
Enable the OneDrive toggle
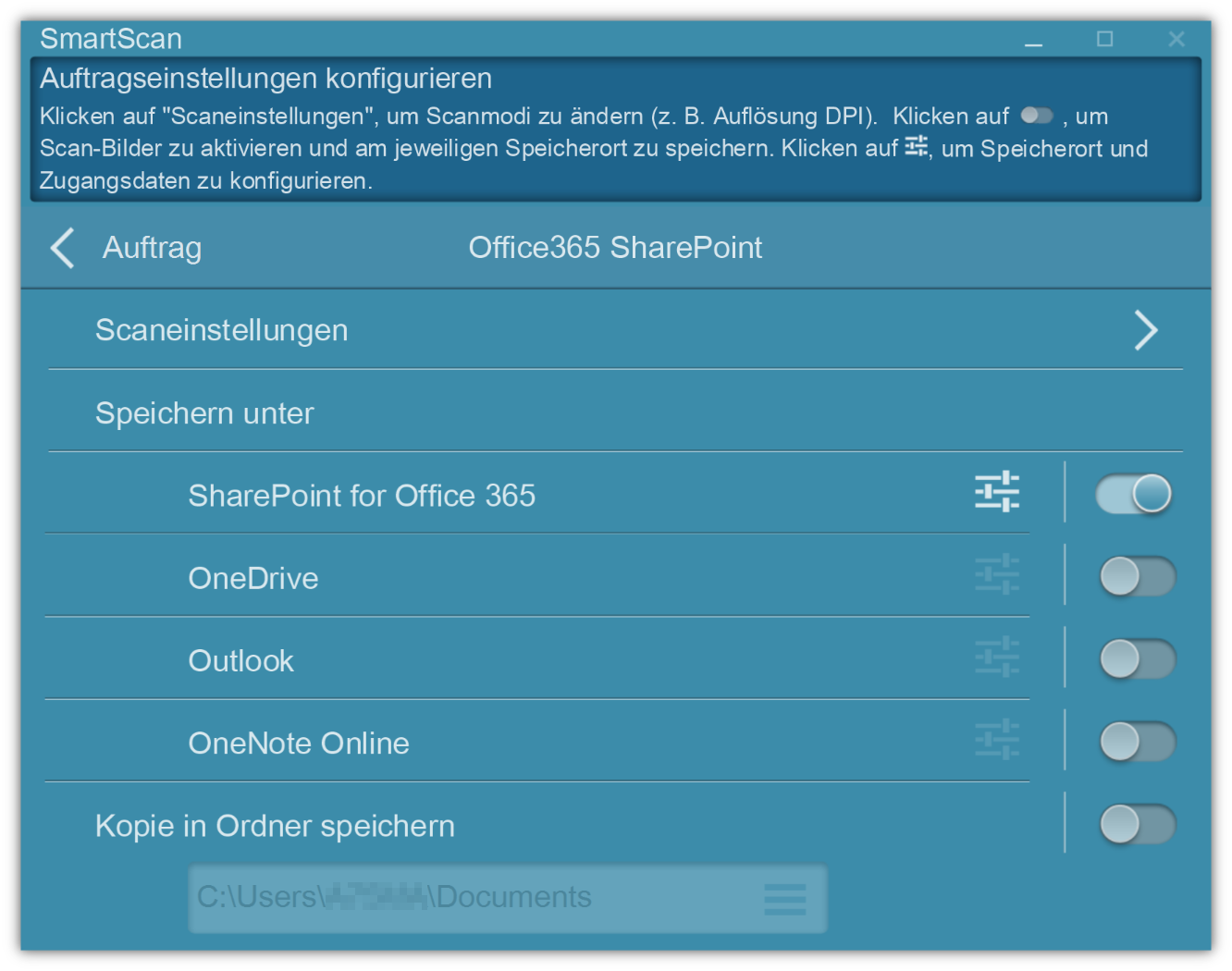point(1137,577)
